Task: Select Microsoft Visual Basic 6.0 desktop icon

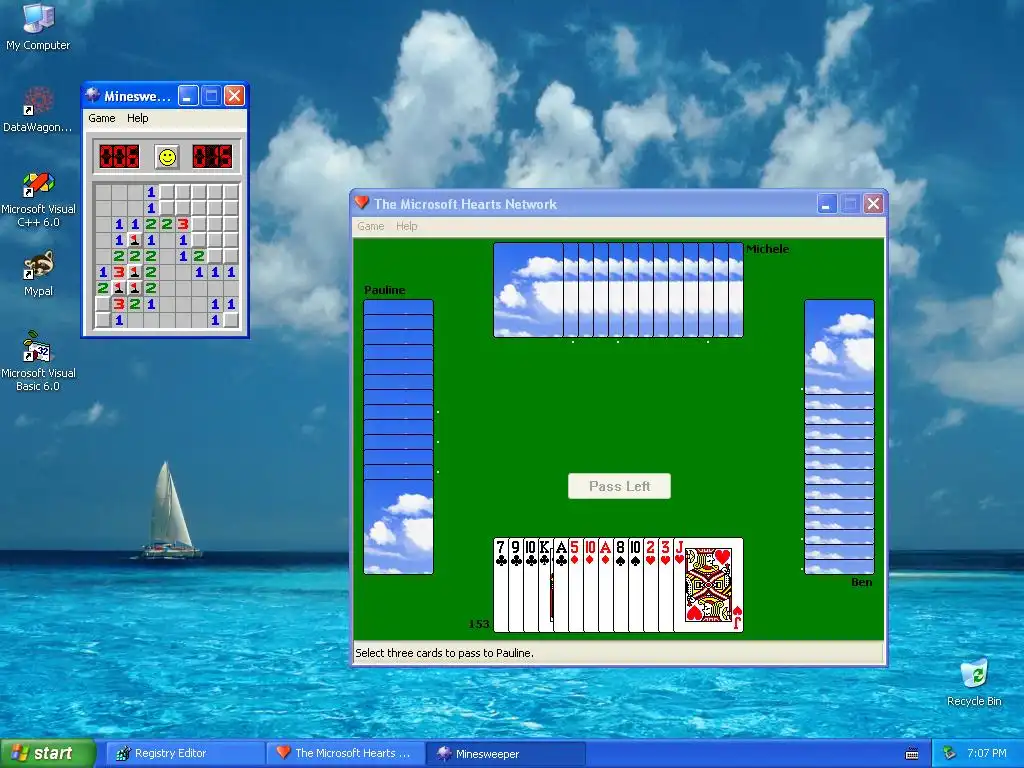Action: click(38, 361)
